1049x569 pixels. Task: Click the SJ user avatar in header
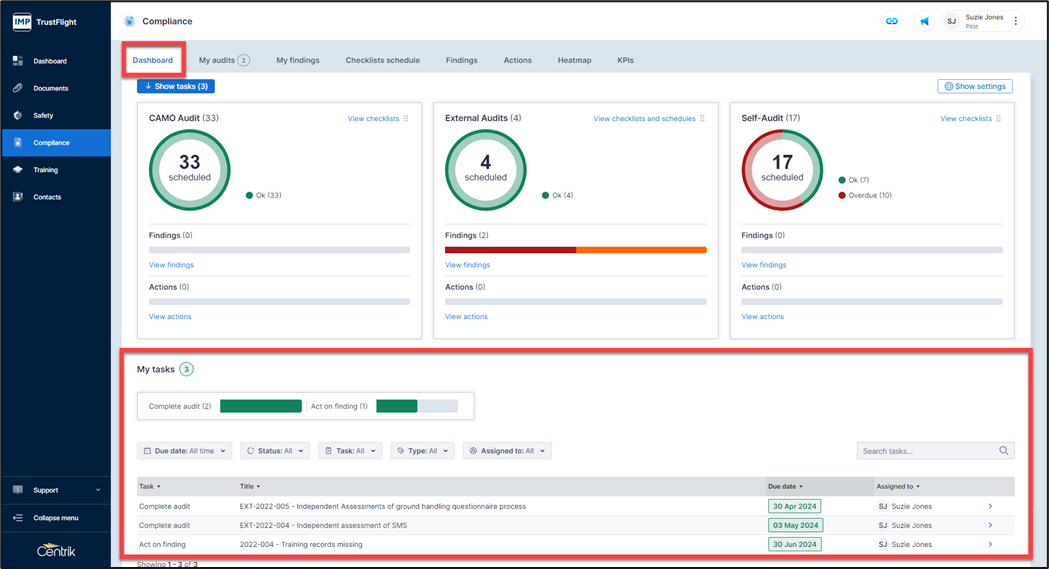pyautogui.click(x=951, y=21)
